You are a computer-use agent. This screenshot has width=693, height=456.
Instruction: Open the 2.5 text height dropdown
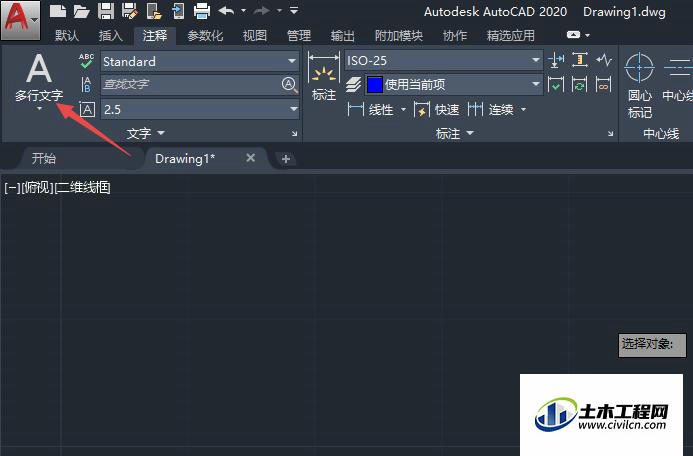(200, 109)
